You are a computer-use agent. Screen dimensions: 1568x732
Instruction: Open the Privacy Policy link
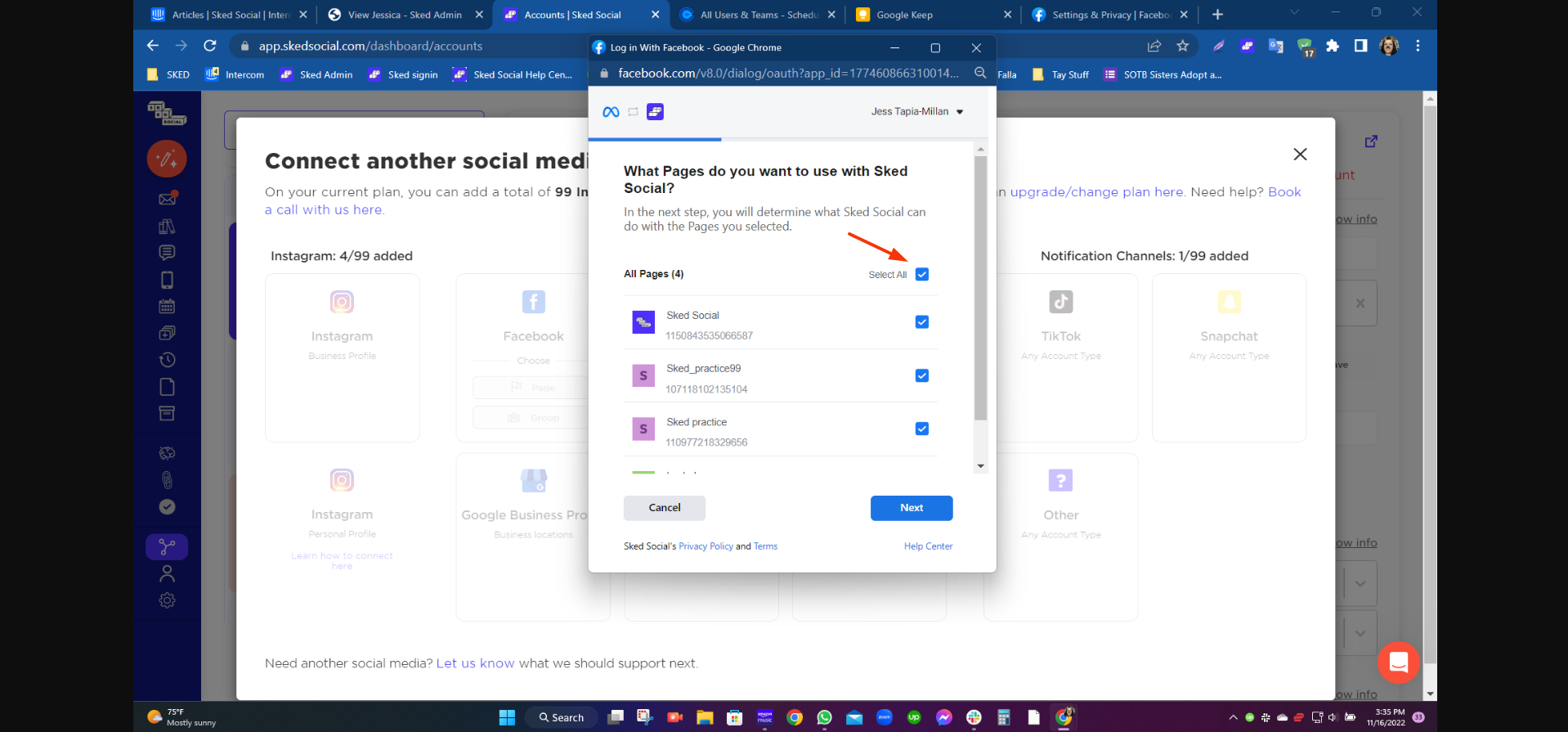coord(706,546)
